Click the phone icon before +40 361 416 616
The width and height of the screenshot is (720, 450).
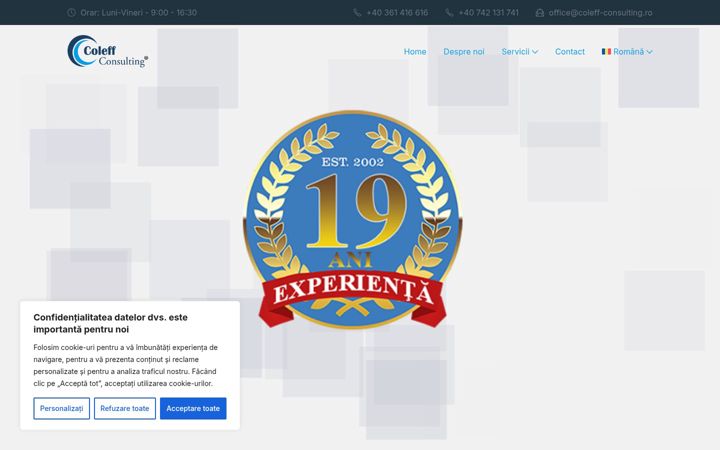pos(357,12)
